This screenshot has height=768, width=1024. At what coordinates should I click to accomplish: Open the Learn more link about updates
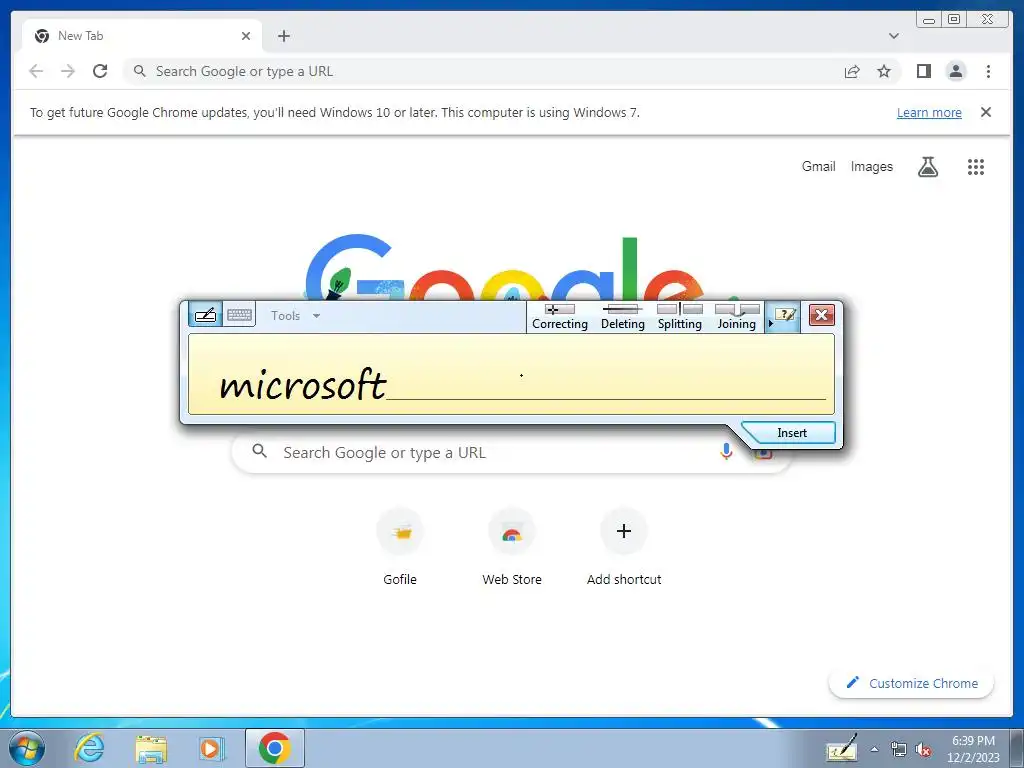point(929,112)
